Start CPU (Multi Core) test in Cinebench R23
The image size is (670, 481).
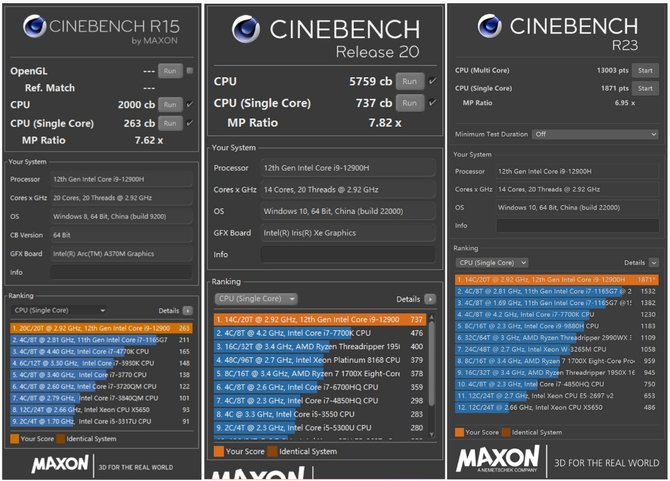[645, 70]
